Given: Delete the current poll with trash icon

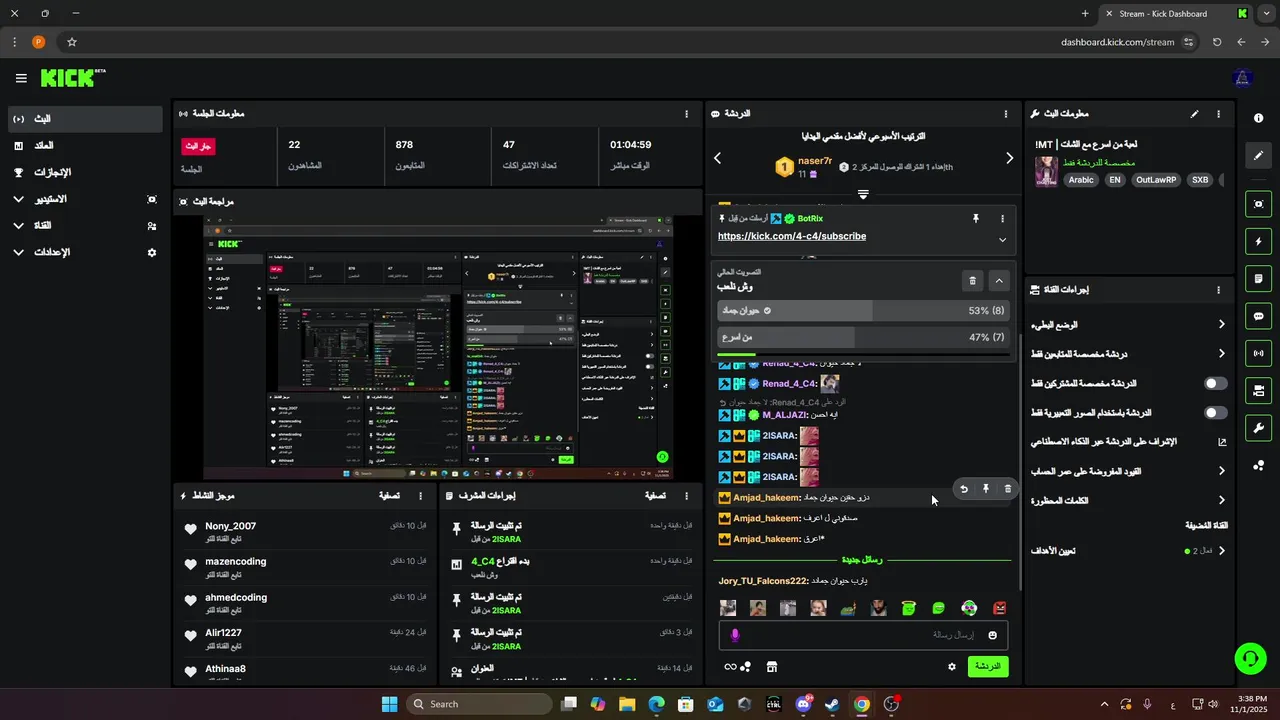Looking at the screenshot, I should 972,281.
